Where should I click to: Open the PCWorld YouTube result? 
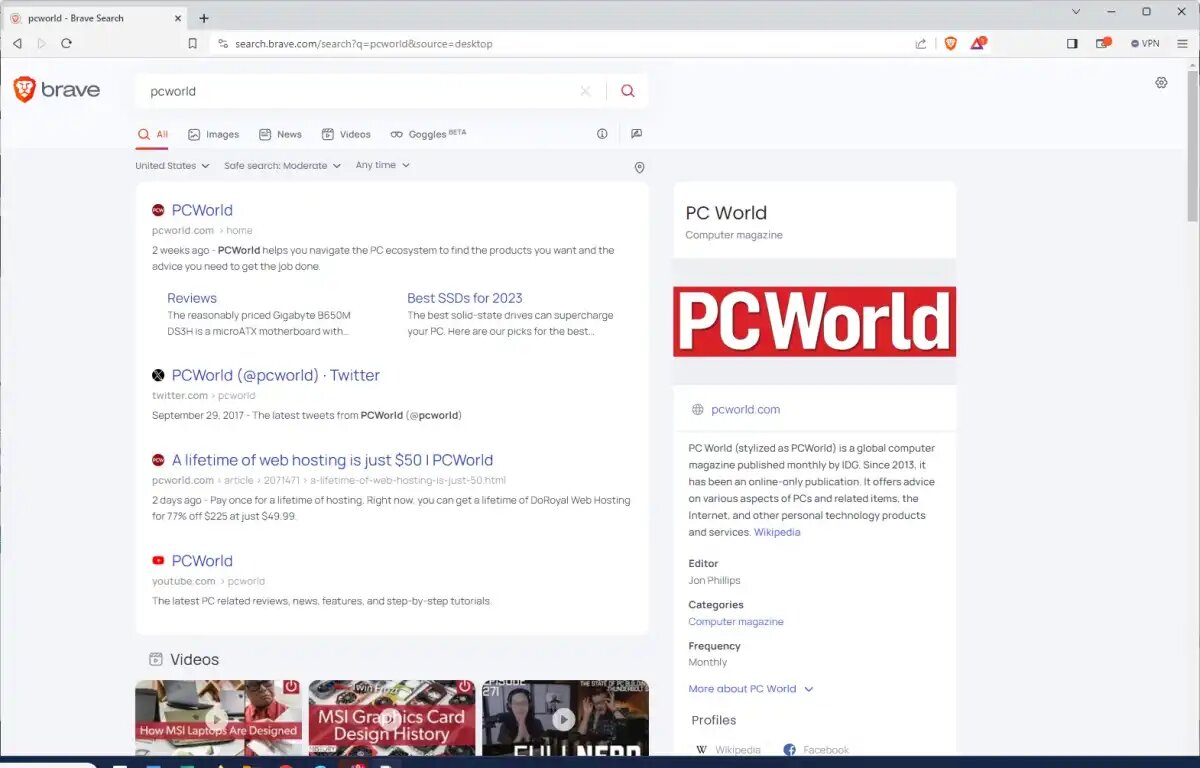pyautogui.click(x=202, y=561)
